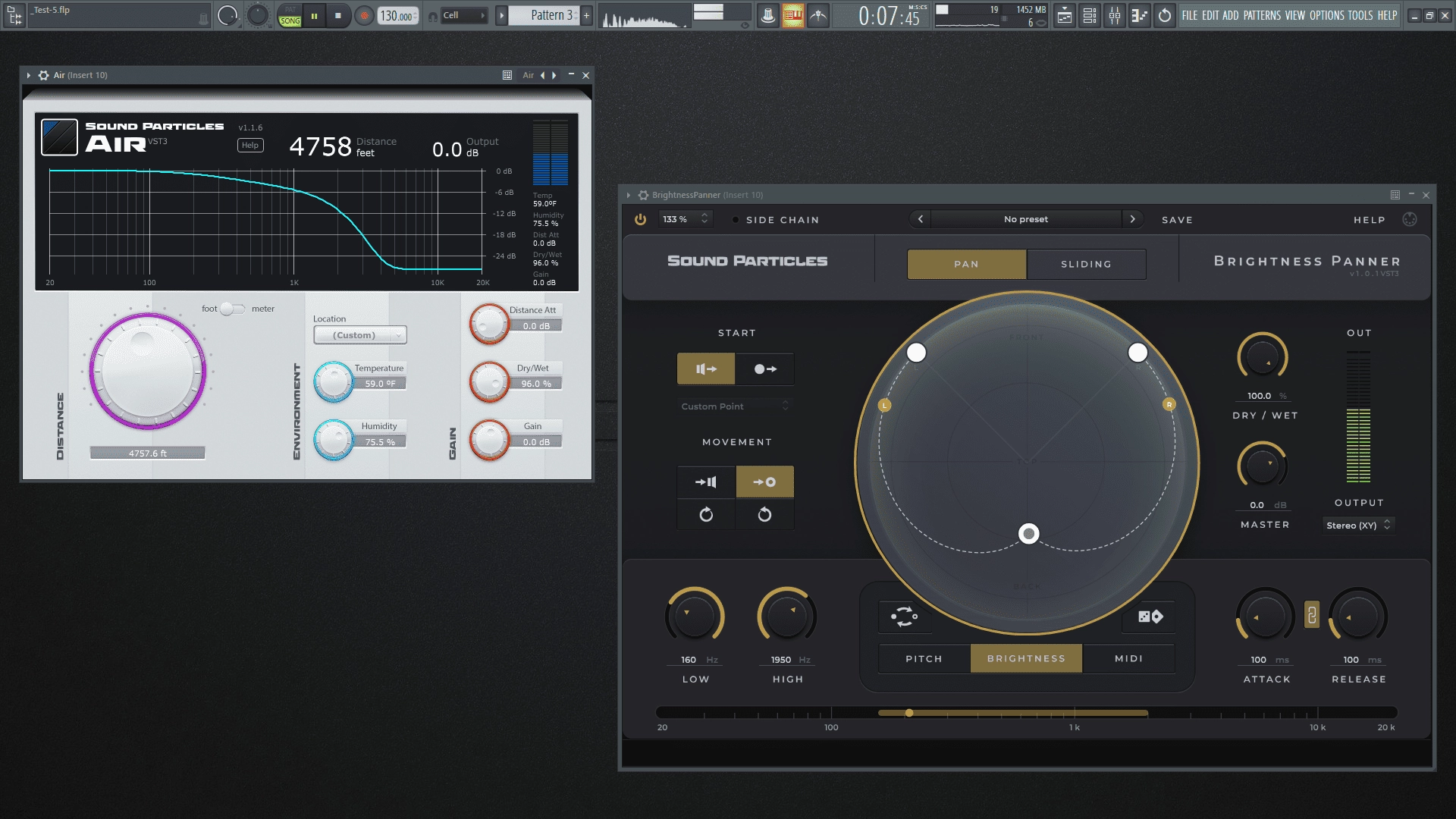Switch to the SLIDING tab

[x=1086, y=264]
